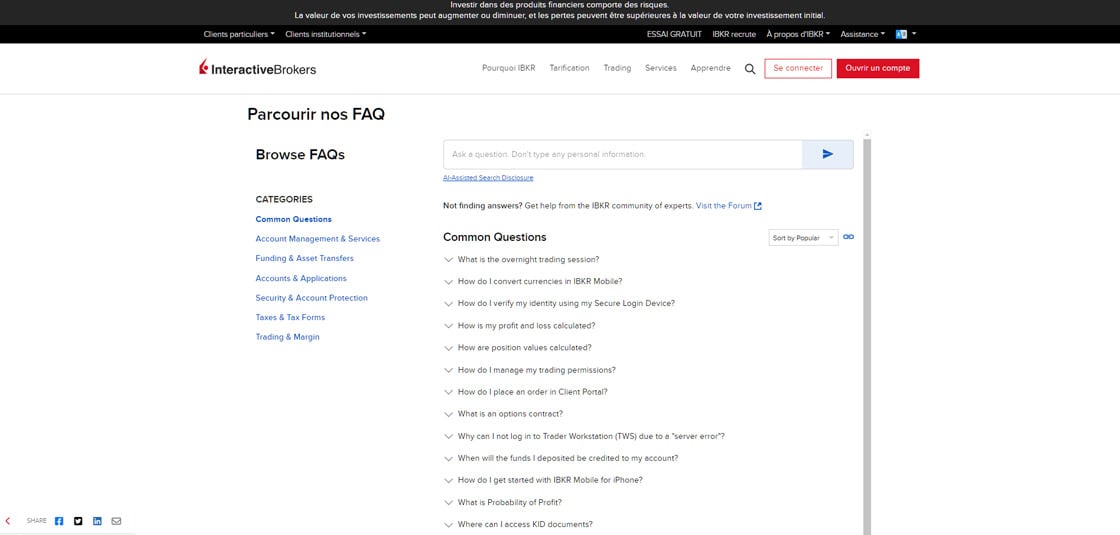Share page via email envelope icon

(x=116, y=521)
